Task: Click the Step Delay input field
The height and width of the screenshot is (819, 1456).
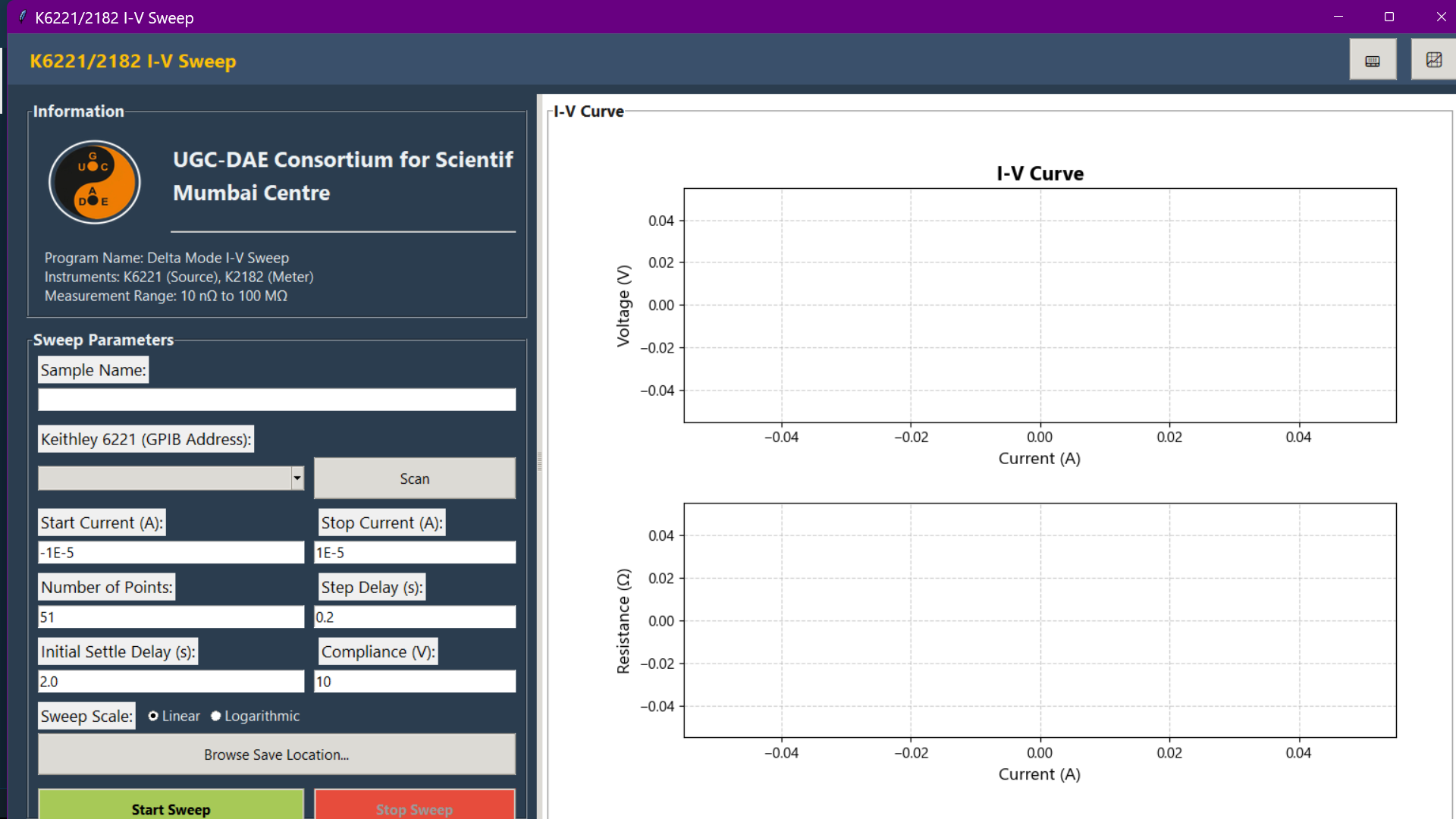Action: pos(415,617)
